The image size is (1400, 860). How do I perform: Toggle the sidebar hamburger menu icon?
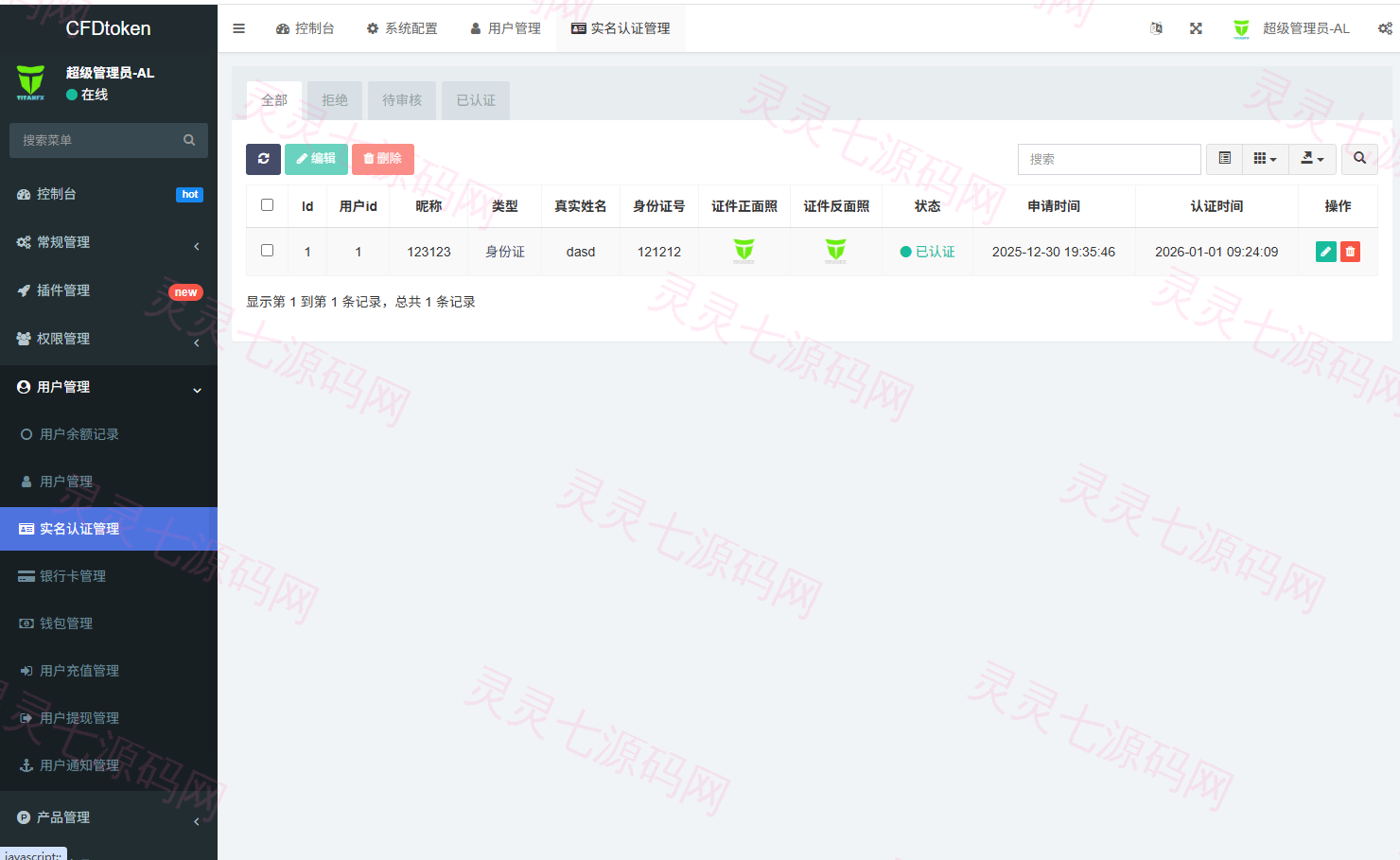point(238,28)
